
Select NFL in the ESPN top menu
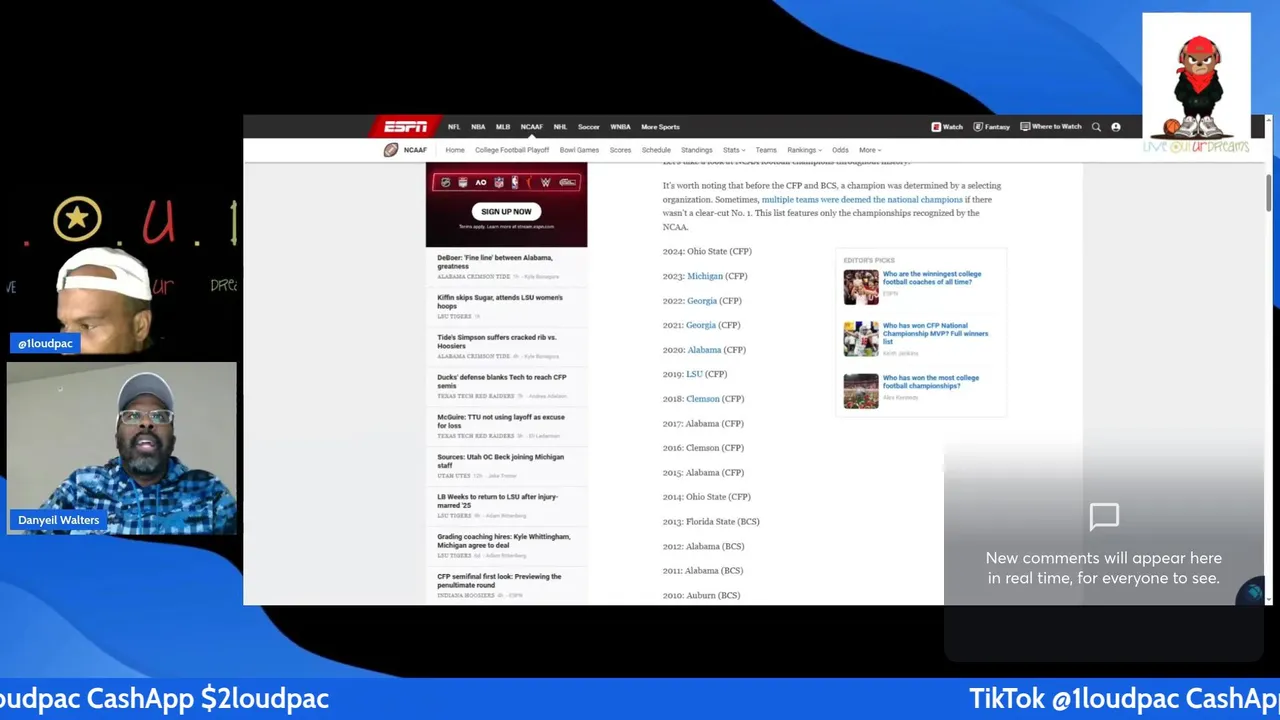(x=454, y=127)
